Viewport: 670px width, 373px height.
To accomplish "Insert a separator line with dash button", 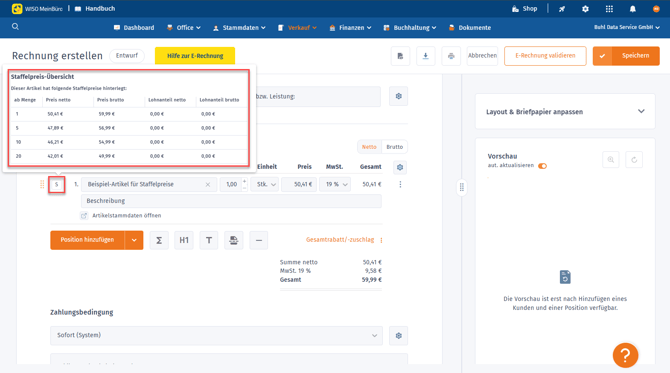I will coord(259,240).
